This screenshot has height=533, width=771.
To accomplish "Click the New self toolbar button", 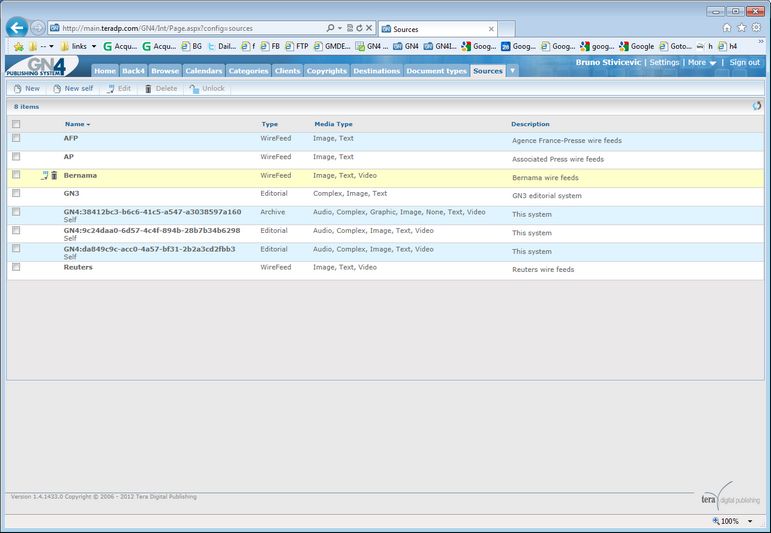I will (73, 89).
